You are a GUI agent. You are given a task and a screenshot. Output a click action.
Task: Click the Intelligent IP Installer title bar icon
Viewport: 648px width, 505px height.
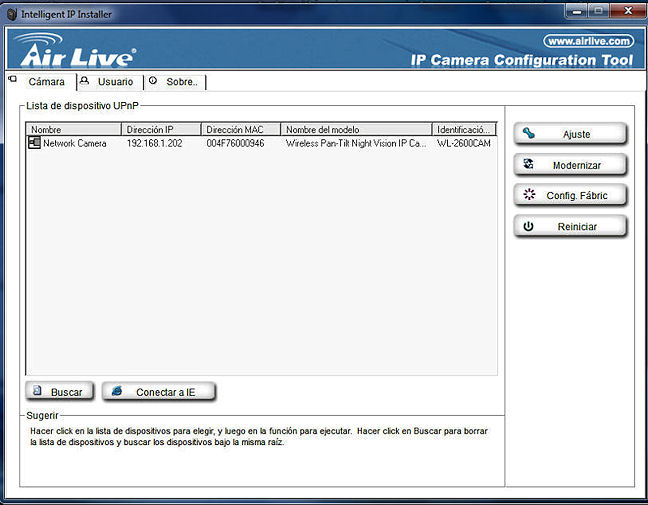pos(12,14)
